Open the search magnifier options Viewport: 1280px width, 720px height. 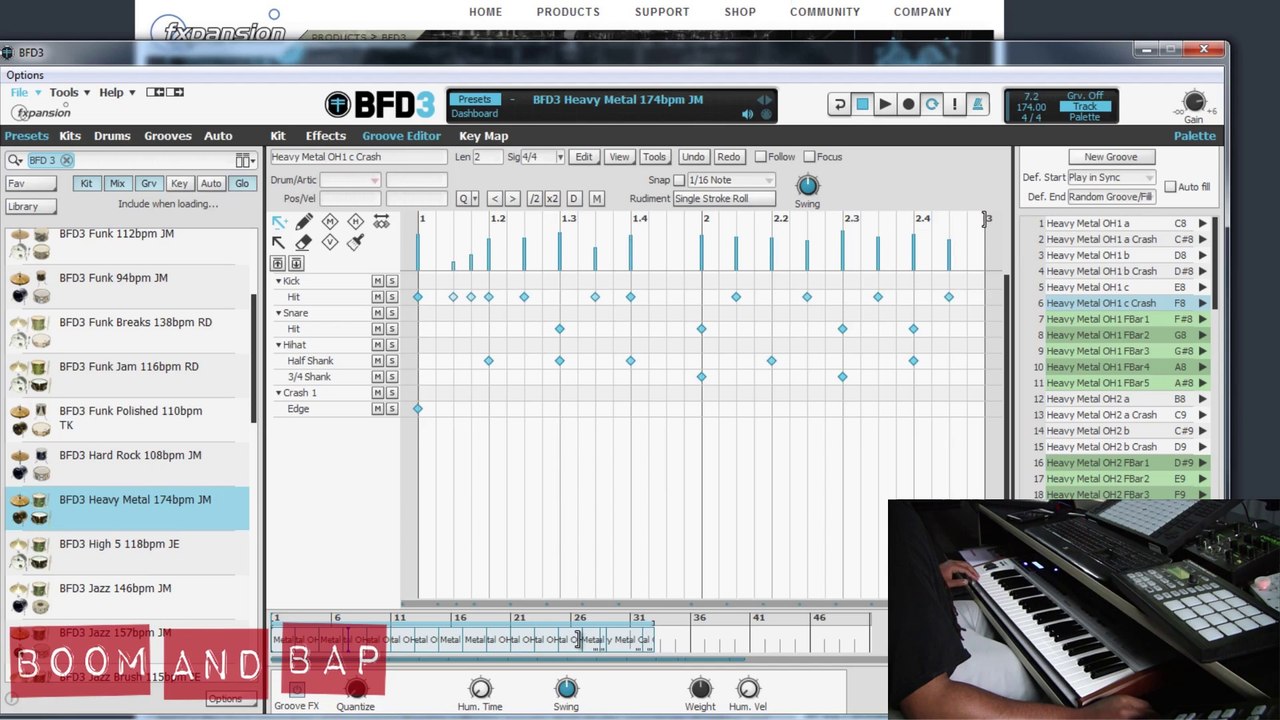click(16, 160)
